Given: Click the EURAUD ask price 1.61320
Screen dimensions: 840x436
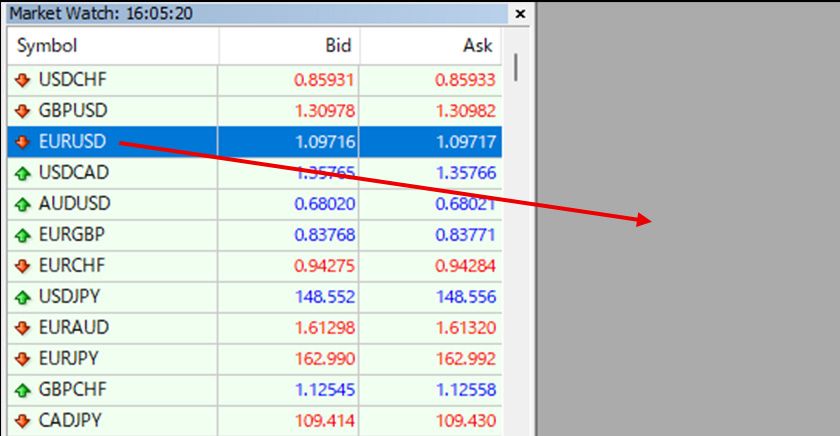Looking at the screenshot, I should (x=465, y=328).
